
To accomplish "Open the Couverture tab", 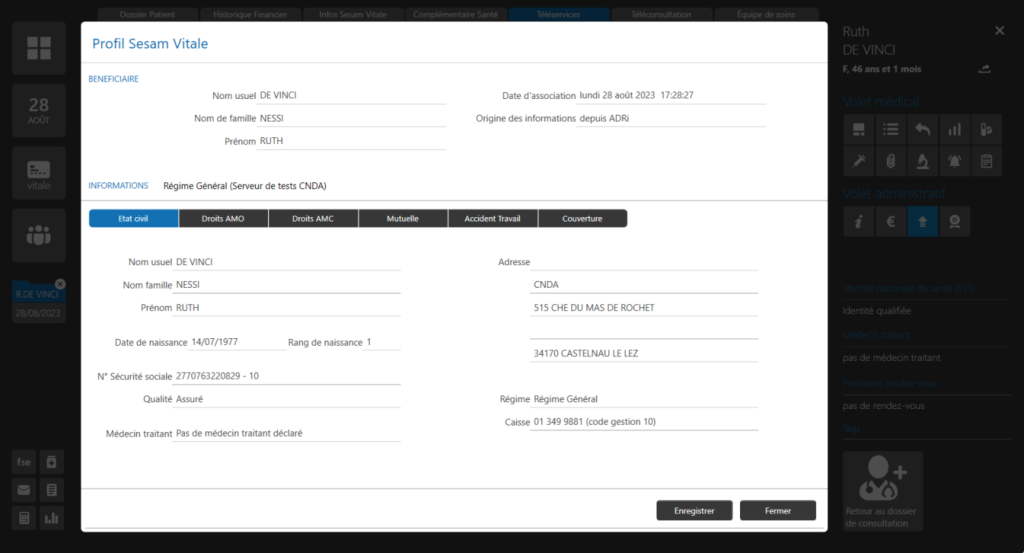I will [582, 218].
